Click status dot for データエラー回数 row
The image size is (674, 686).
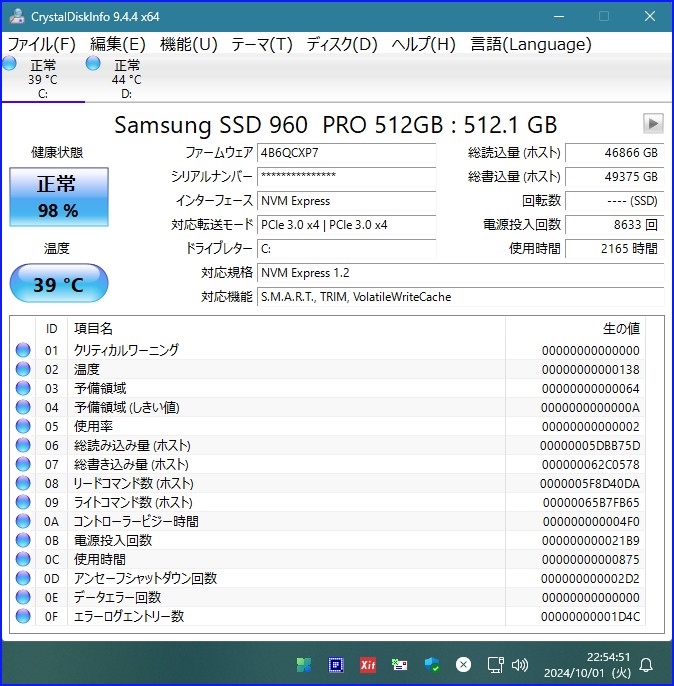click(x=23, y=598)
